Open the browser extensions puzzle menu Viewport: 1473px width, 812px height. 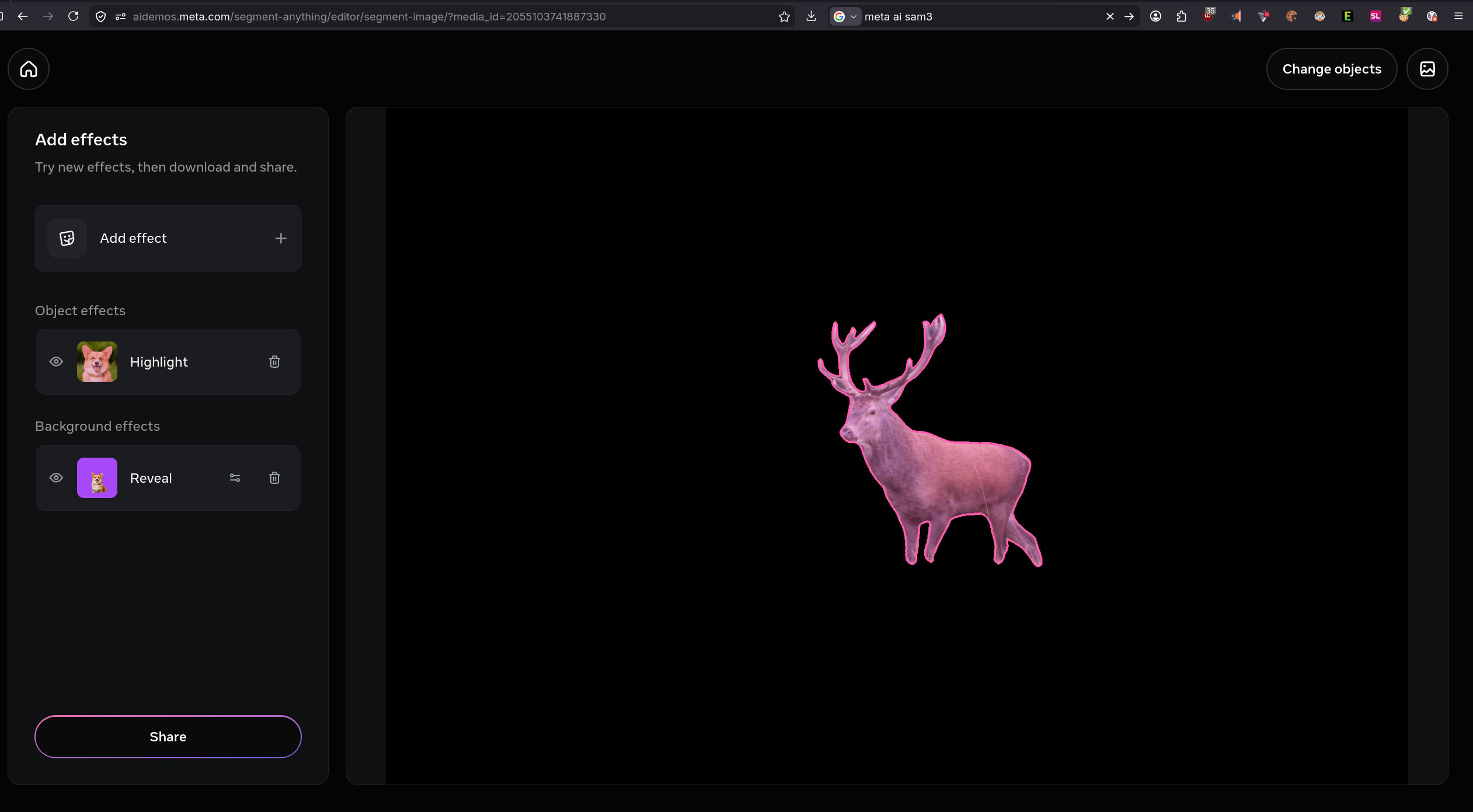point(1181,16)
